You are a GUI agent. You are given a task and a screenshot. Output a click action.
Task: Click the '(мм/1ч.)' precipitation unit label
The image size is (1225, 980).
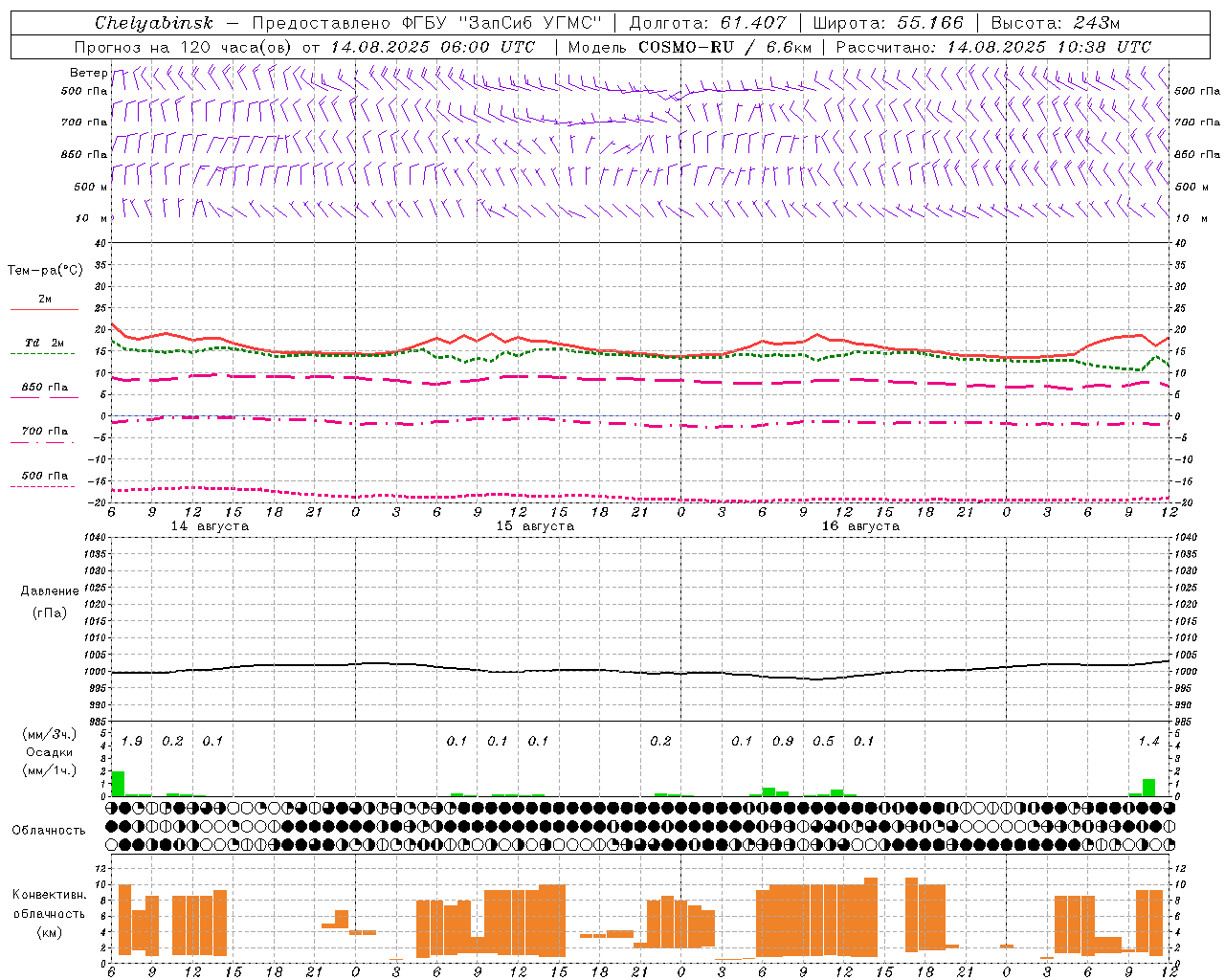click(x=49, y=770)
